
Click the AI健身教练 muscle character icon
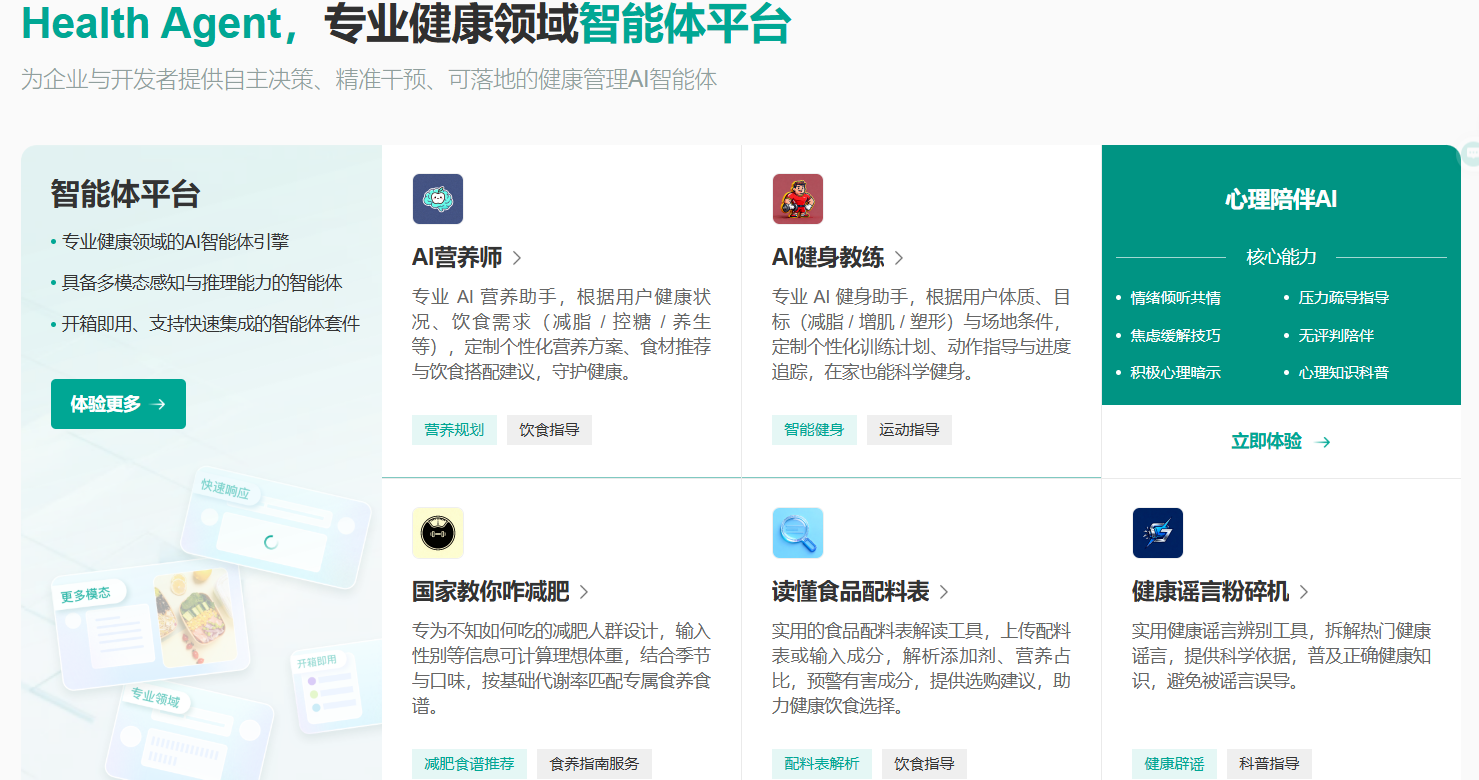tap(797, 199)
